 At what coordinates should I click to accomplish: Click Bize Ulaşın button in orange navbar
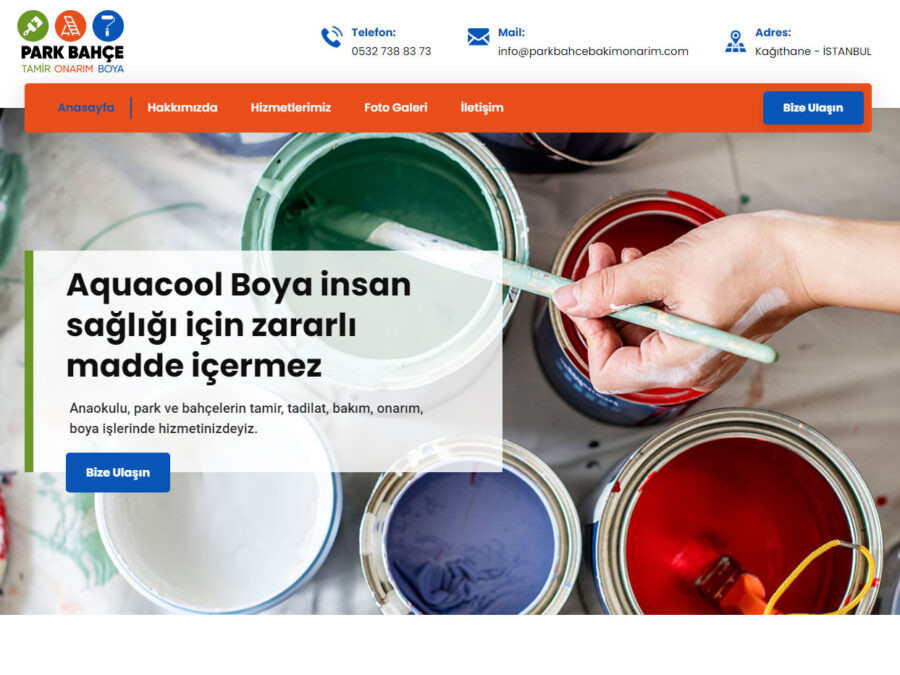[813, 107]
